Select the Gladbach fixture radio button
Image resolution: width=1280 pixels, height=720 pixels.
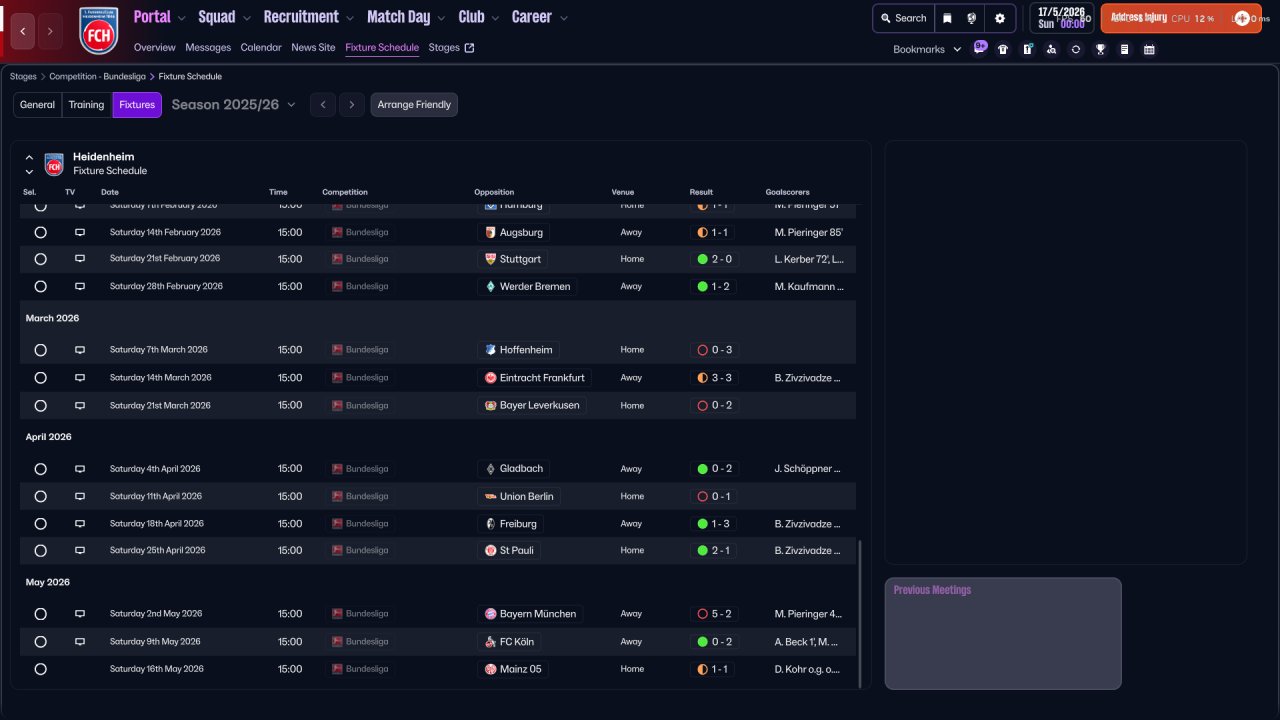(x=40, y=469)
